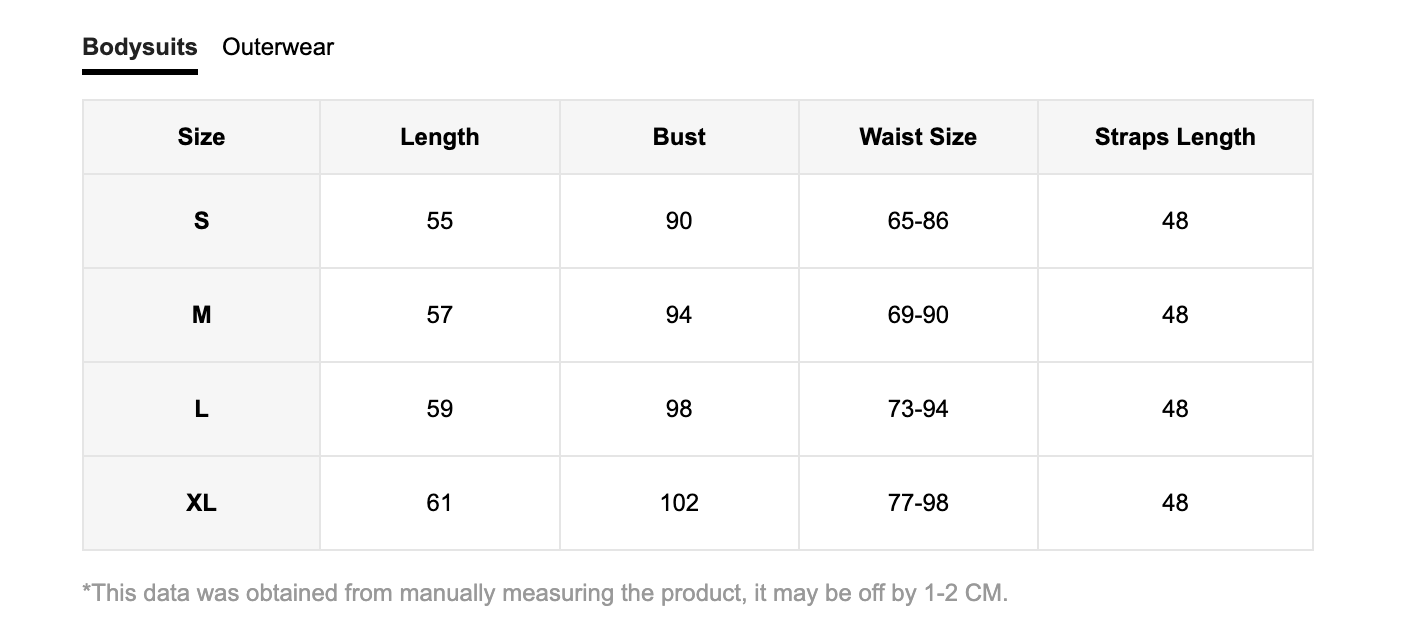This screenshot has width=1406, height=632.
Task: Click the Size column header
Action: click(201, 137)
